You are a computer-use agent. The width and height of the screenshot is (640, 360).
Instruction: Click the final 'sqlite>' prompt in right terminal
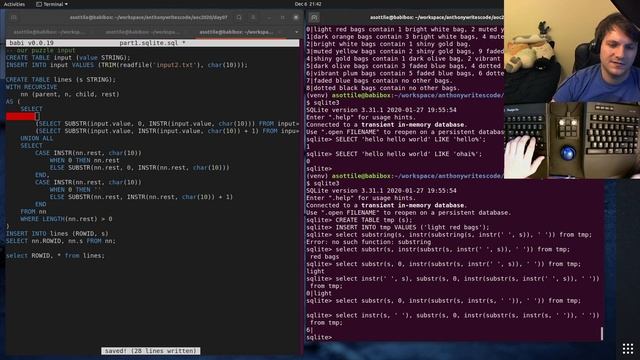[319, 338]
